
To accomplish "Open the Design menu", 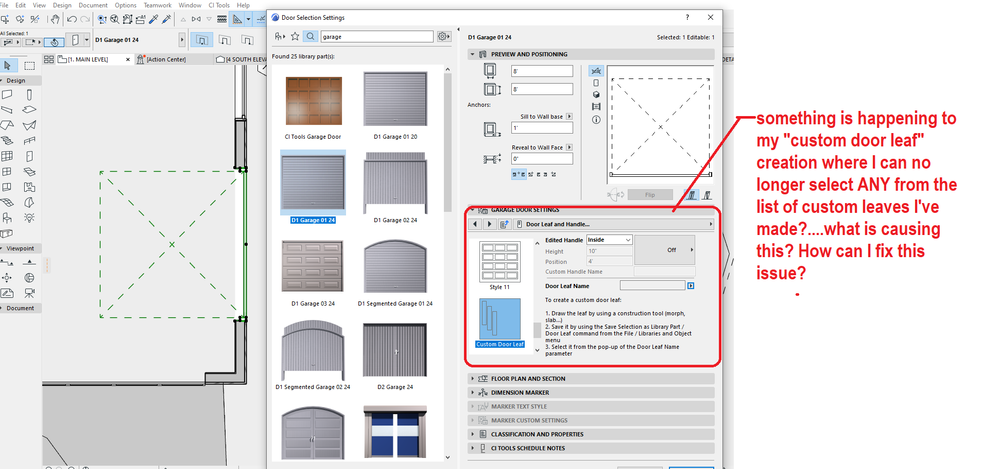I will [62, 5].
